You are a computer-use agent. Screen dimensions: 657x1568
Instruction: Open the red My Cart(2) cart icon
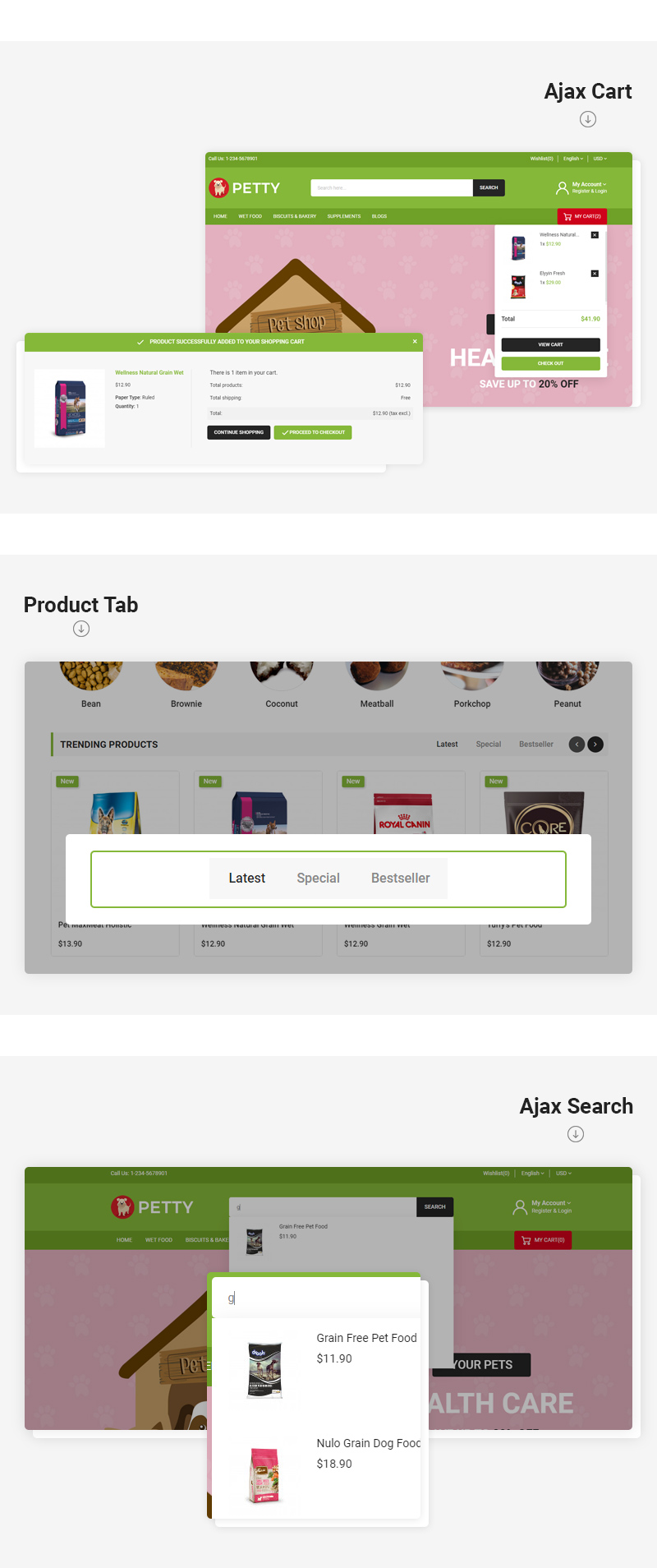[x=582, y=216]
